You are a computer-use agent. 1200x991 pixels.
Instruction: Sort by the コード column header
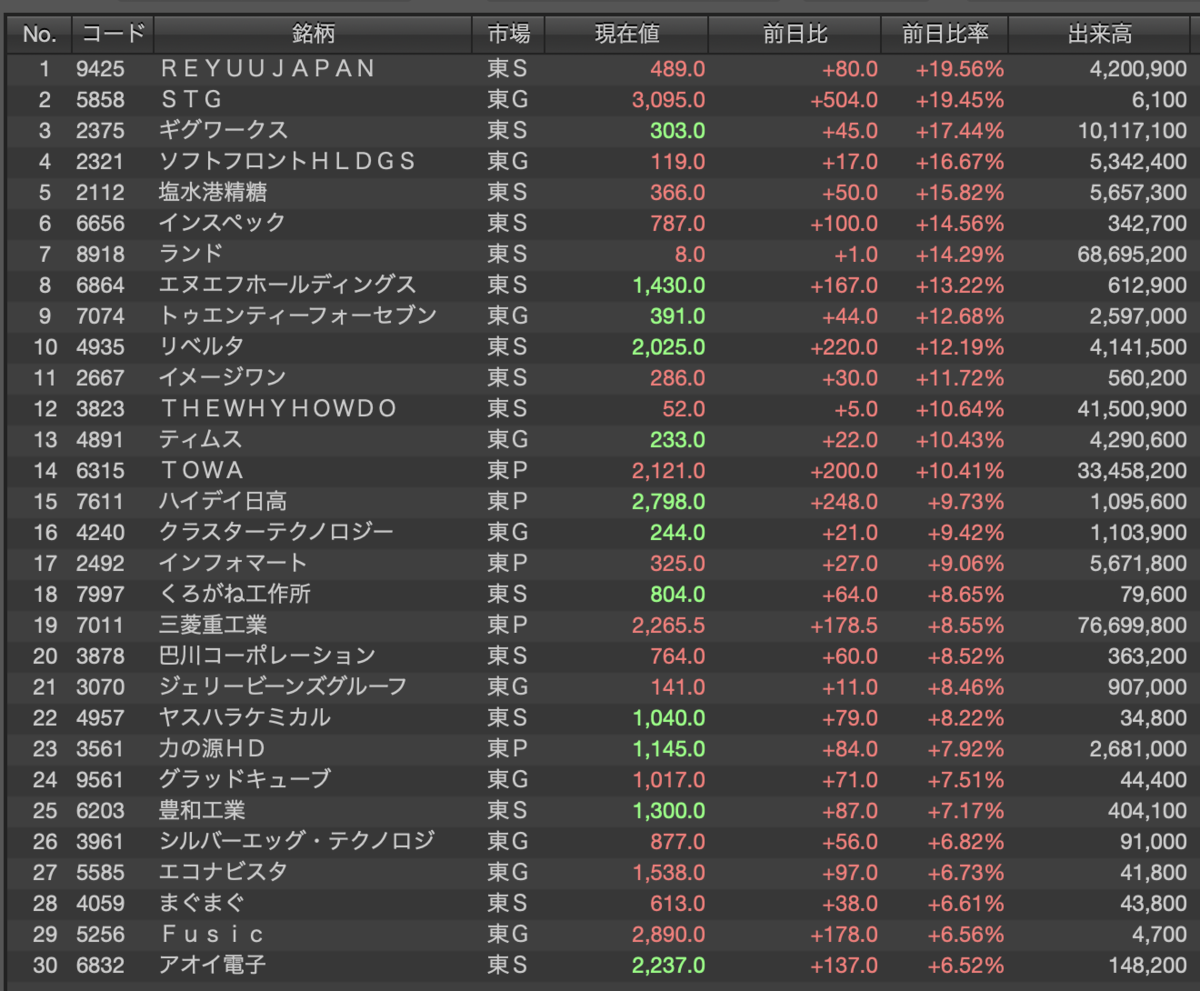point(113,34)
